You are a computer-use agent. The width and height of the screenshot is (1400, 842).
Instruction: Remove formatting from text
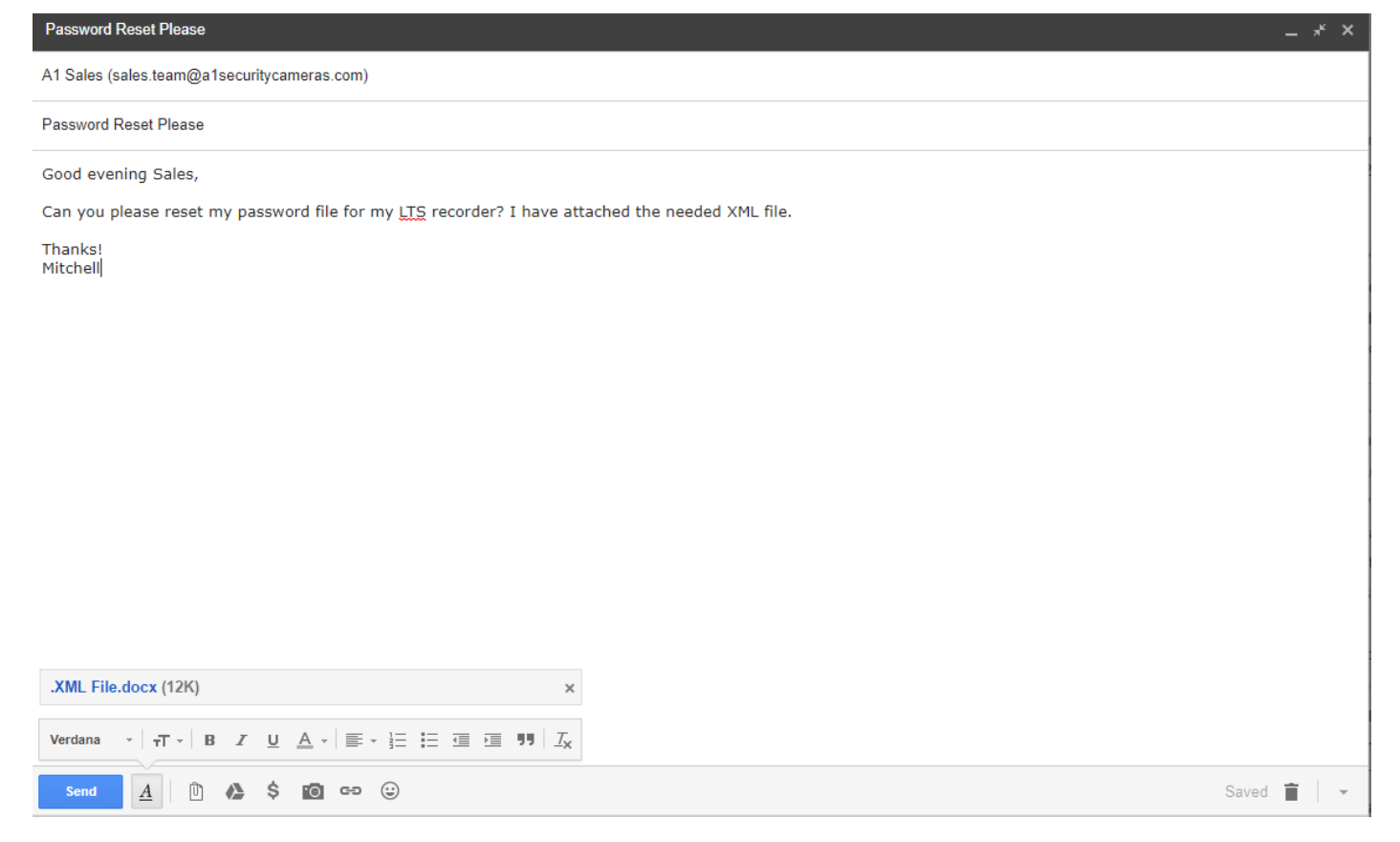(563, 740)
